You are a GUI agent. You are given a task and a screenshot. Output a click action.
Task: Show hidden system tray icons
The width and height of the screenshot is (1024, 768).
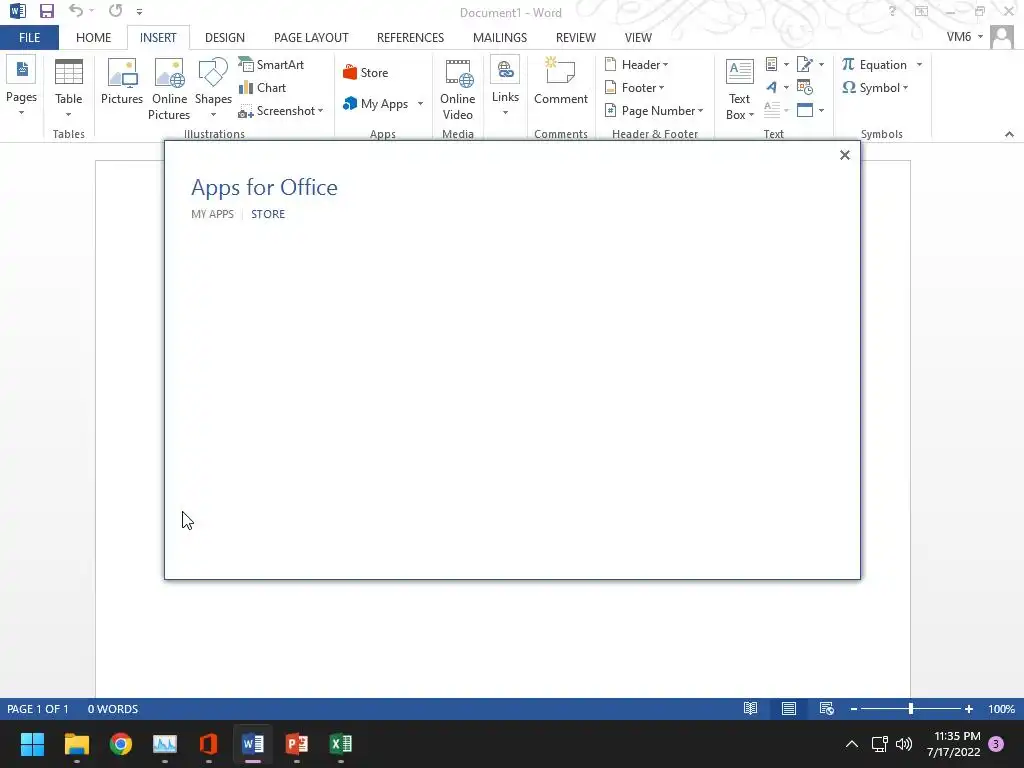point(852,744)
